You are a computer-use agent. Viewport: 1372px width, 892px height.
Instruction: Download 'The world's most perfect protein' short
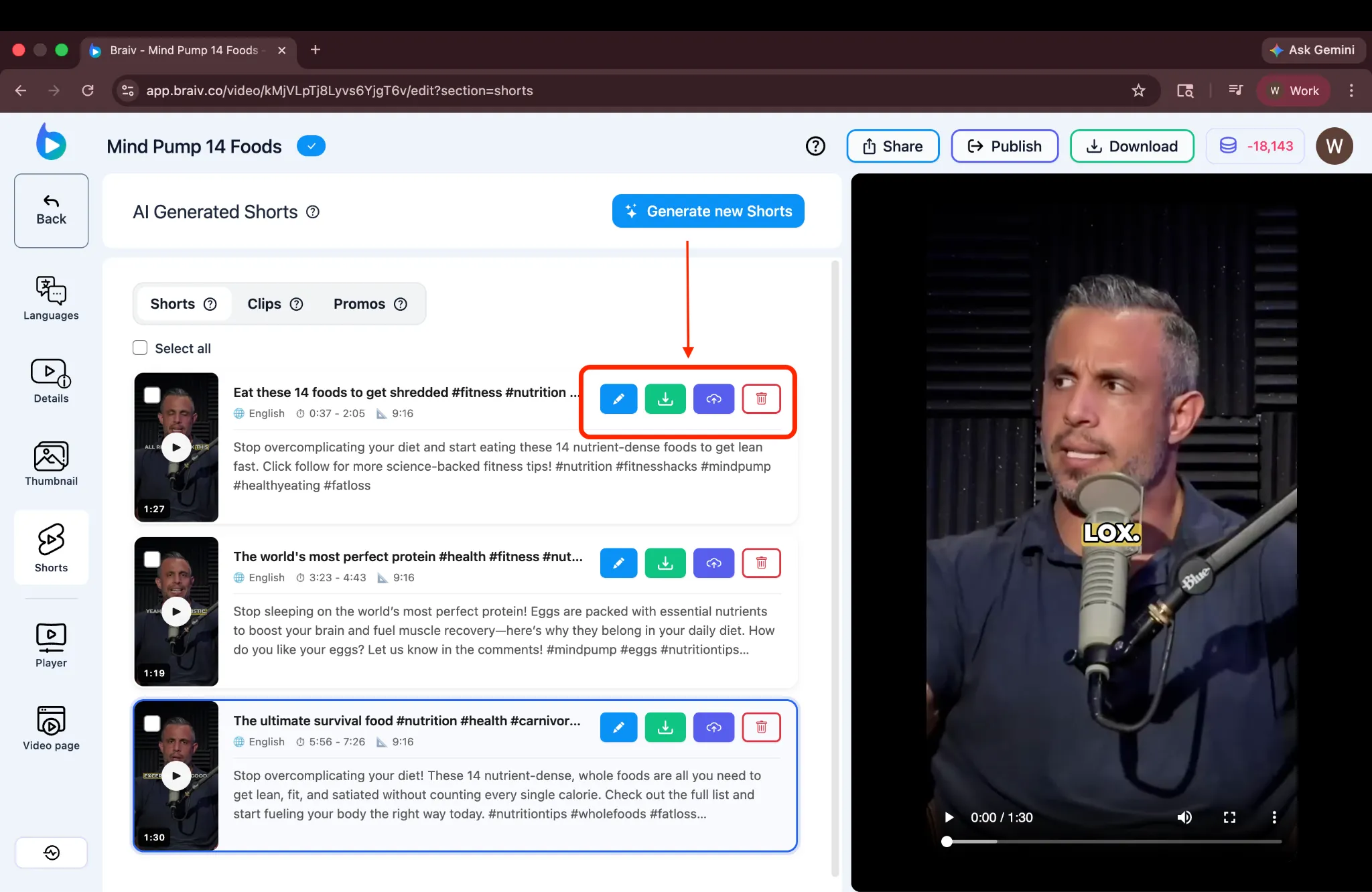tap(665, 563)
